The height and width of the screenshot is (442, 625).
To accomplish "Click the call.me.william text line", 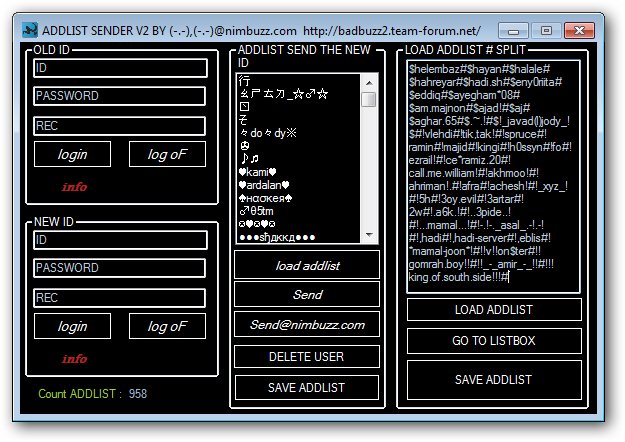I will coord(474,173).
